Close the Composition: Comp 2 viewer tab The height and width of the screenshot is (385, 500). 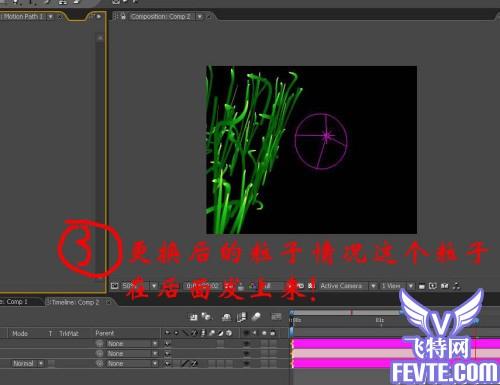tap(209, 16)
